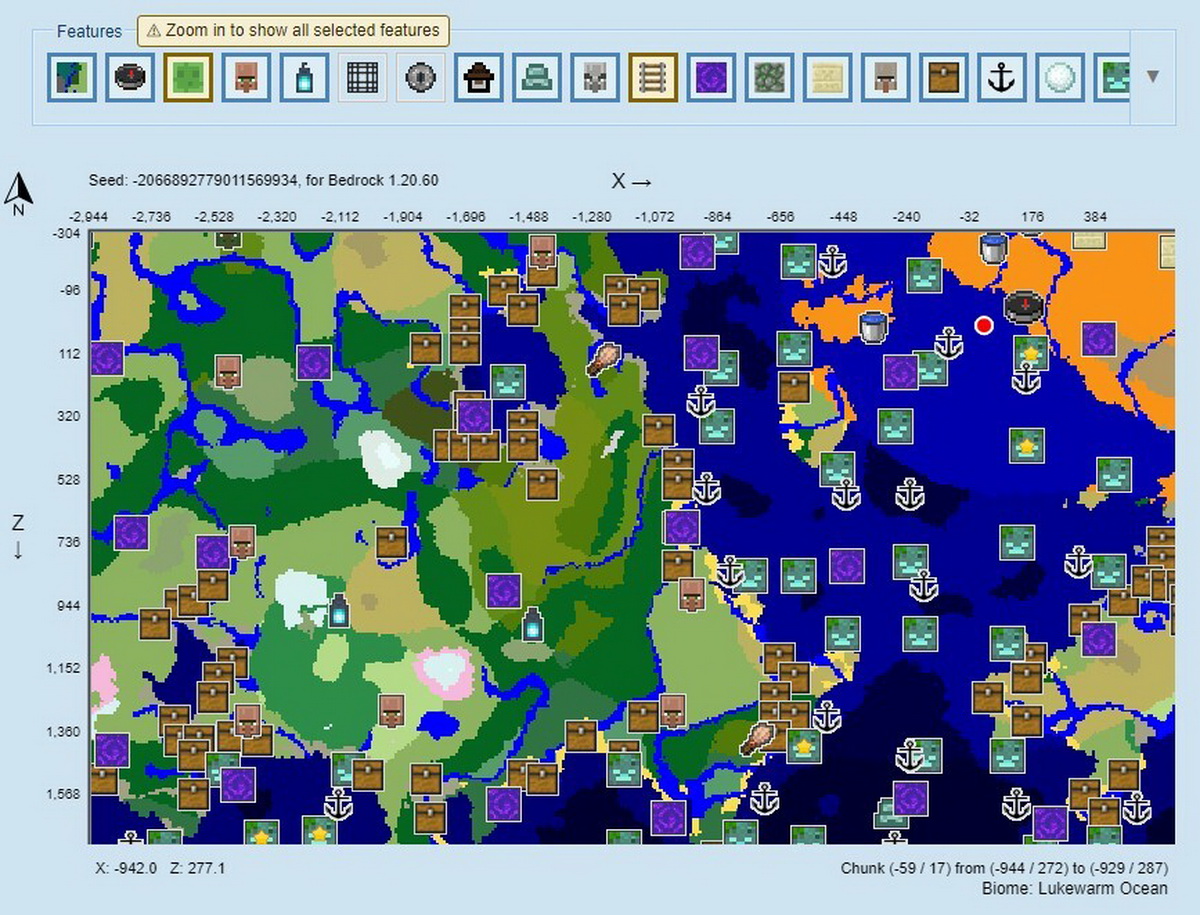Screen dimensions: 1200x915
Task: Select the pillager outpost feature icon
Action: point(593,77)
